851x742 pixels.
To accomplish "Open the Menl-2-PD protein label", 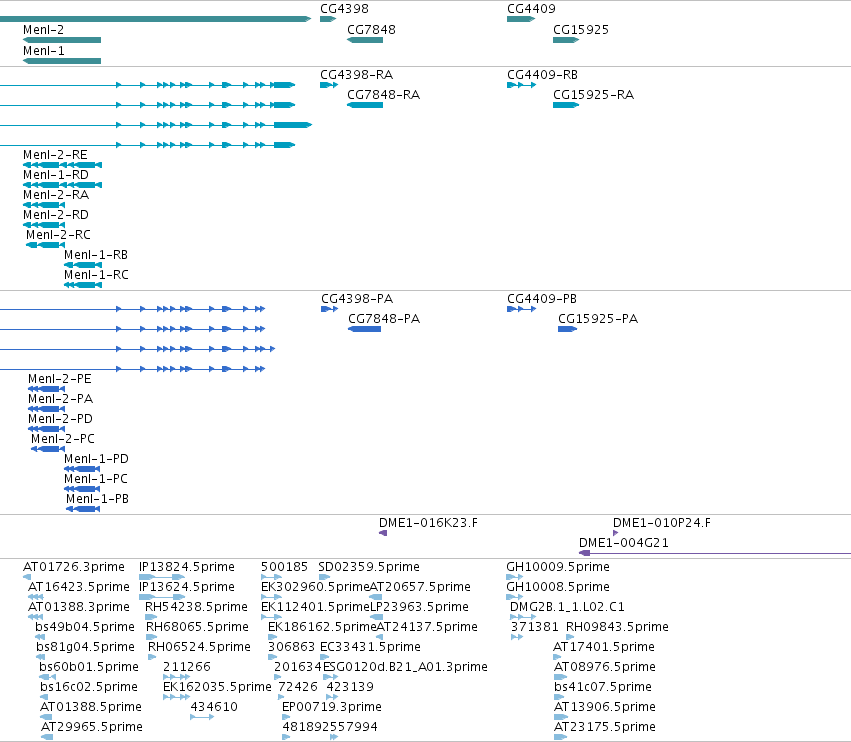I will pyautogui.click(x=60, y=418).
